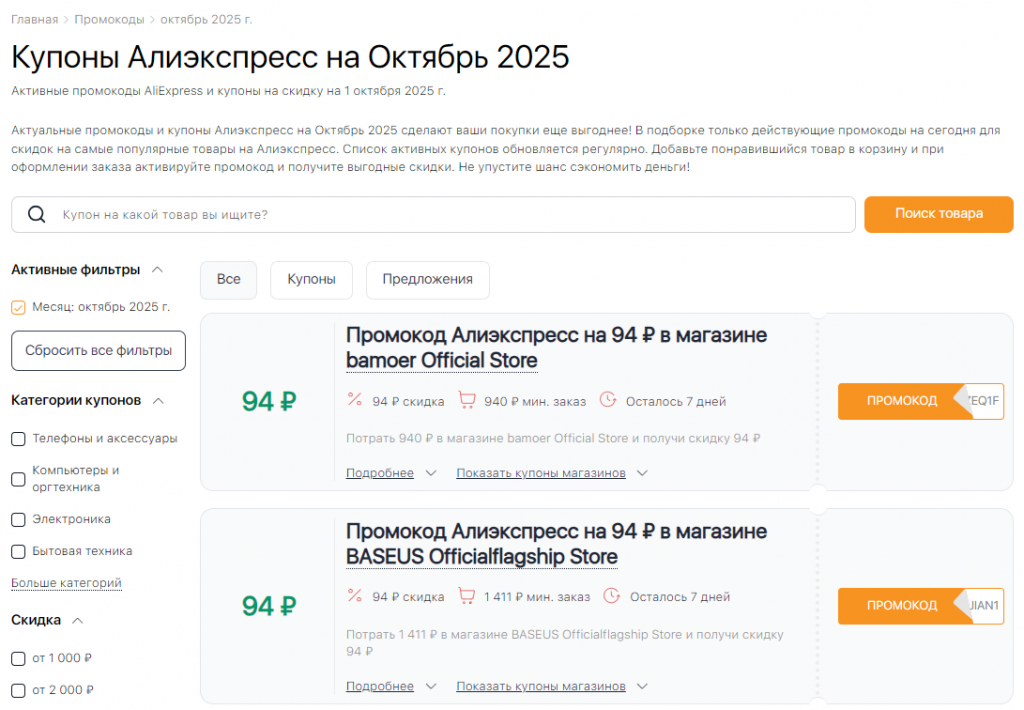Expand "Подробнее" in the bamoer coupon
The height and width of the screenshot is (710, 1024).
pos(391,473)
